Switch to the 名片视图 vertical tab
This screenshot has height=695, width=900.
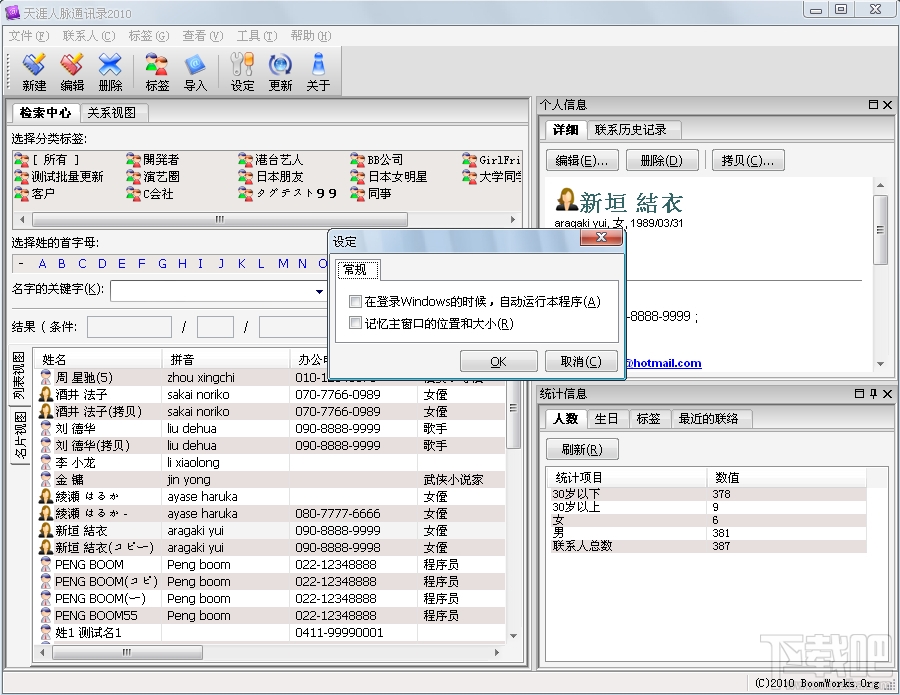[x=20, y=436]
